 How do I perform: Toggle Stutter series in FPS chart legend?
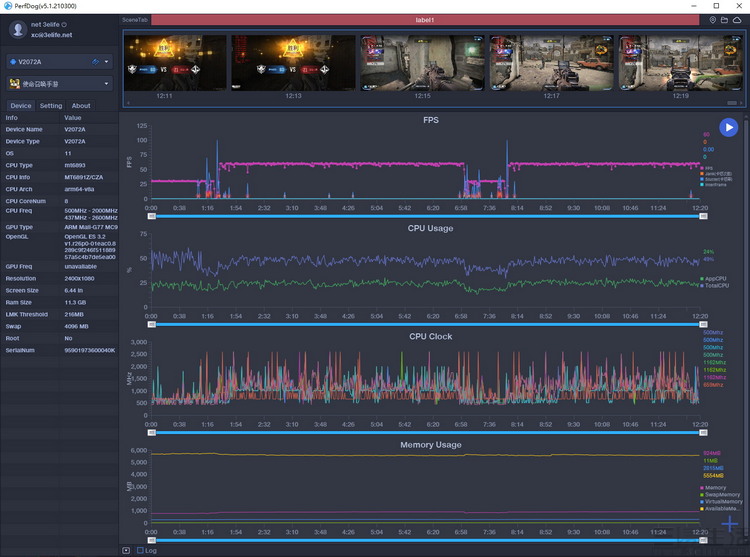coord(716,179)
